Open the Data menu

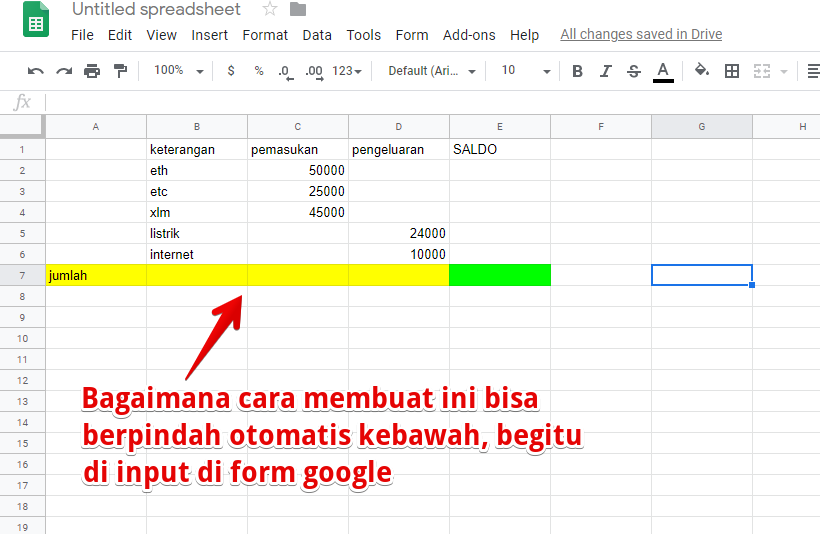click(x=317, y=35)
